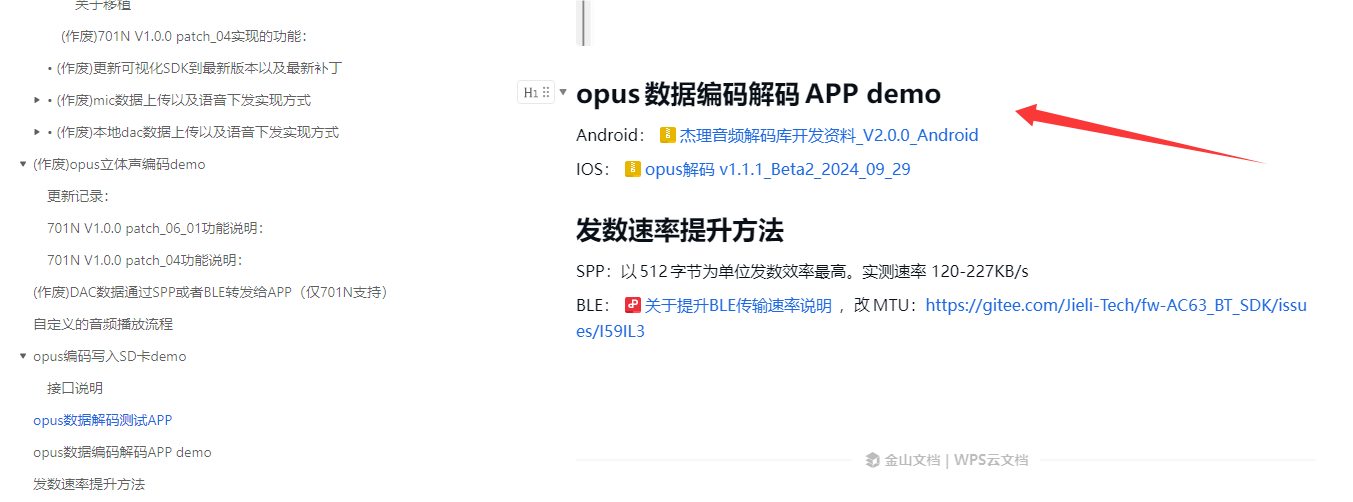Collapse the opus编码写入SD卡demo outline node
The height and width of the screenshot is (502, 1353).
point(23,356)
